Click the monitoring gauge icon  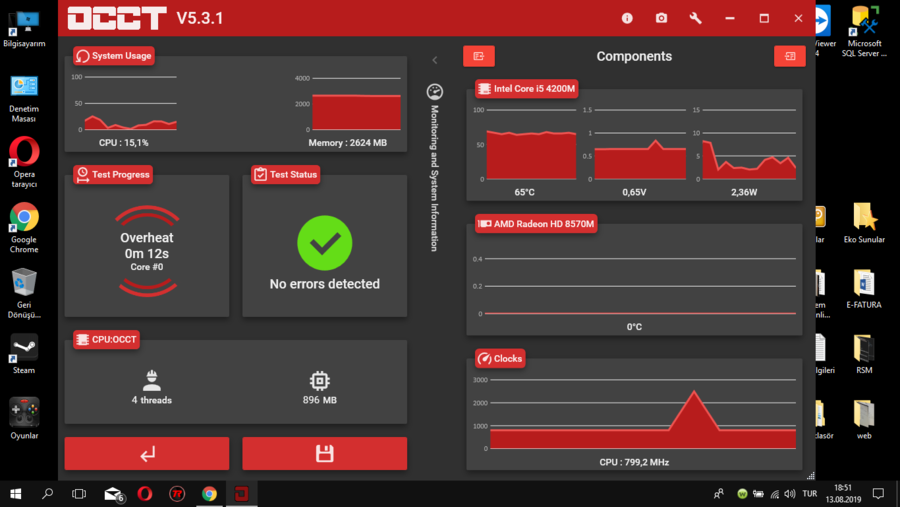[435, 92]
